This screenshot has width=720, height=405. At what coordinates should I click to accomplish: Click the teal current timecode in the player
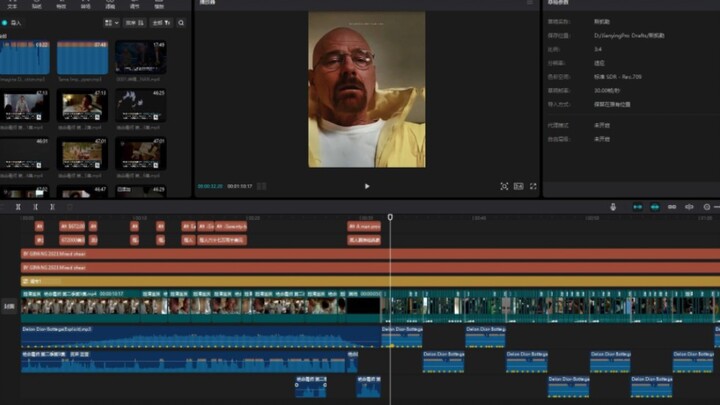(210, 186)
